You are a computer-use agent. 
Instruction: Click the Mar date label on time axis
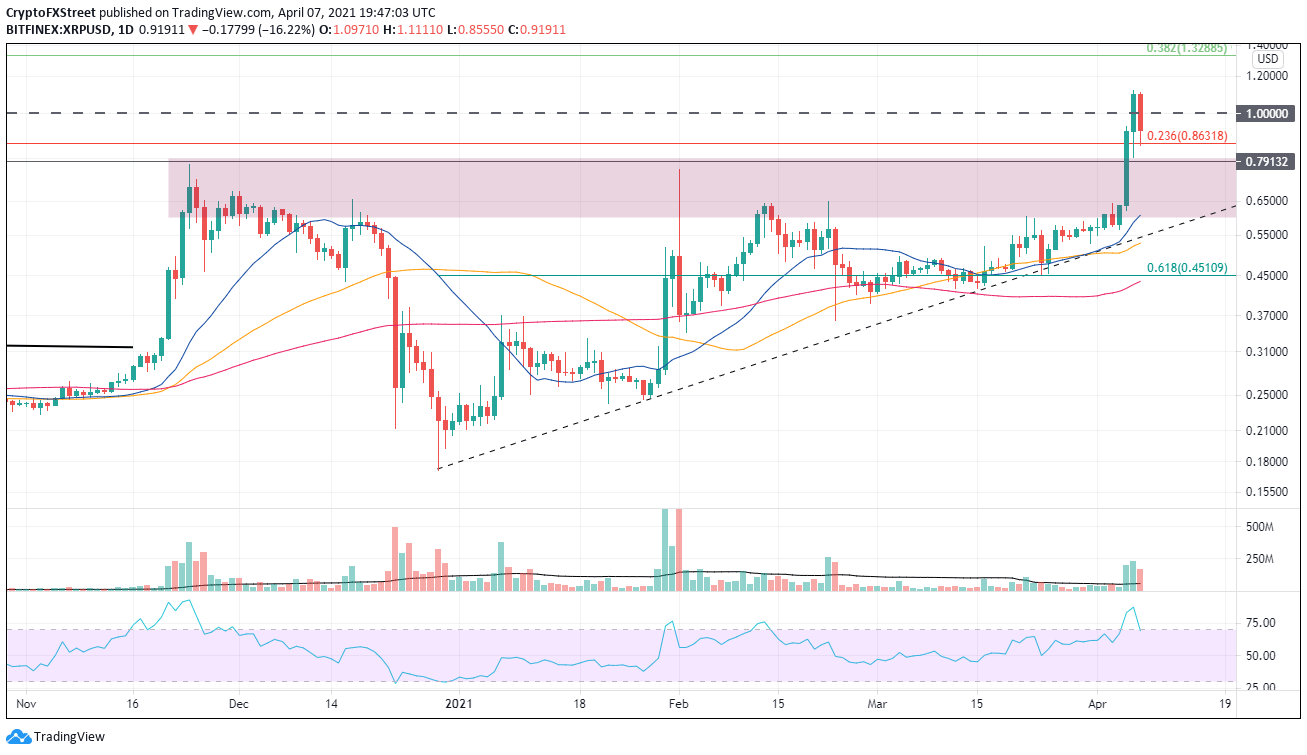(877, 704)
